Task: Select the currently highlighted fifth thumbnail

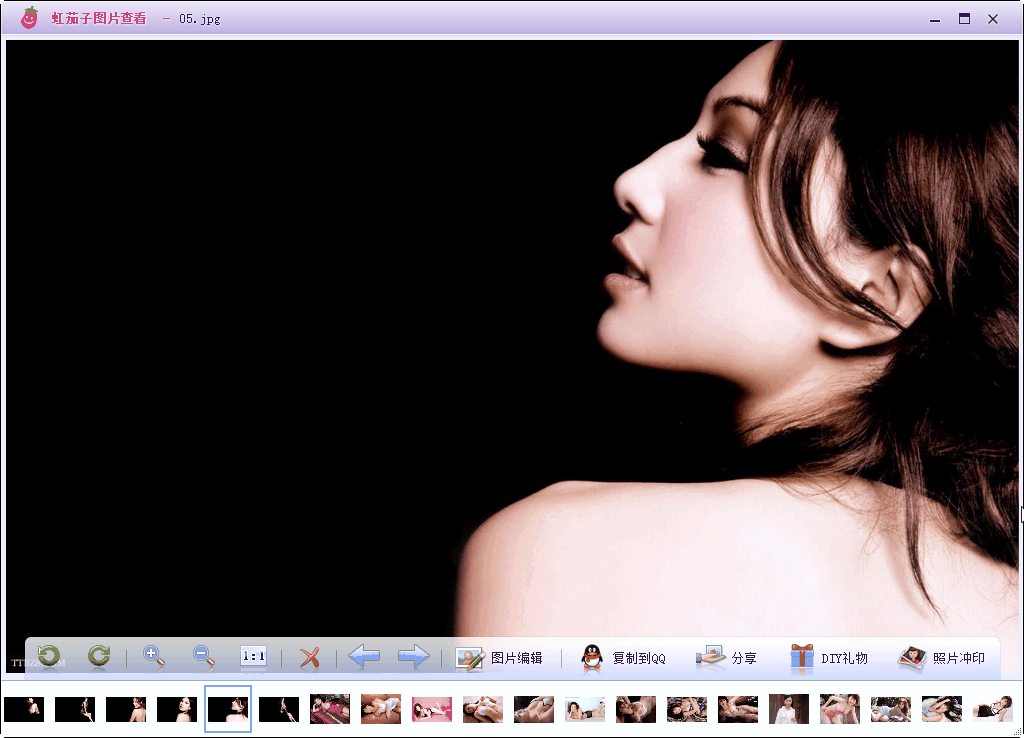Action: pyautogui.click(x=228, y=709)
